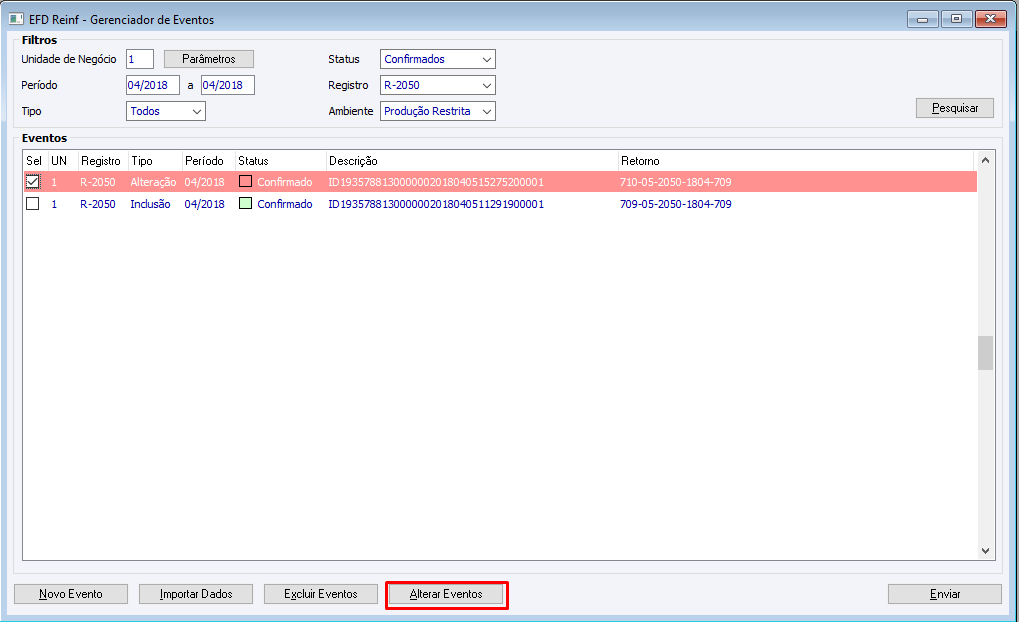Image resolution: width=1019 pixels, height=622 pixels.
Task: Click the Importar Dados button
Action: coord(196,594)
